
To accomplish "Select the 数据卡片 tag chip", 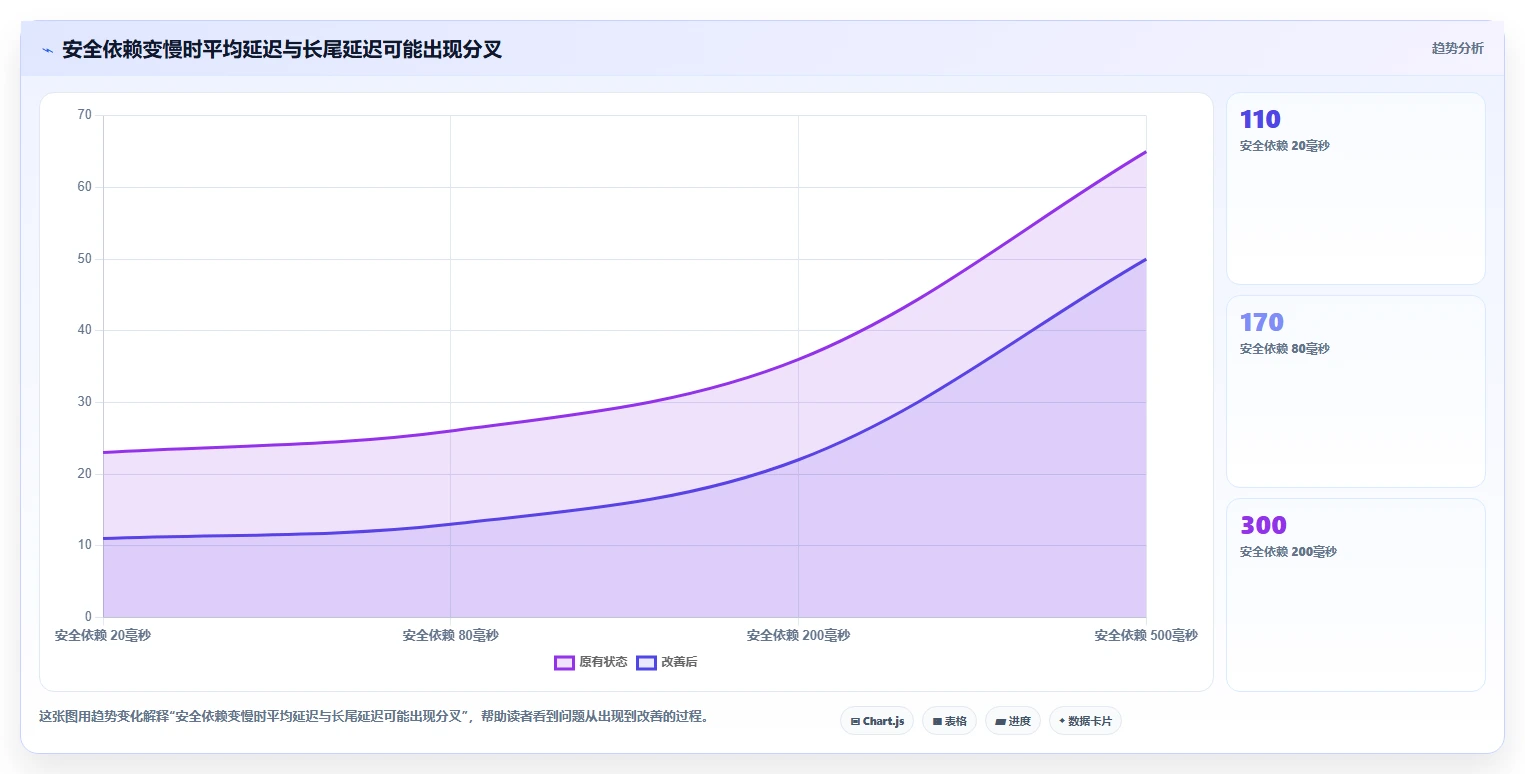I will tap(1085, 721).
